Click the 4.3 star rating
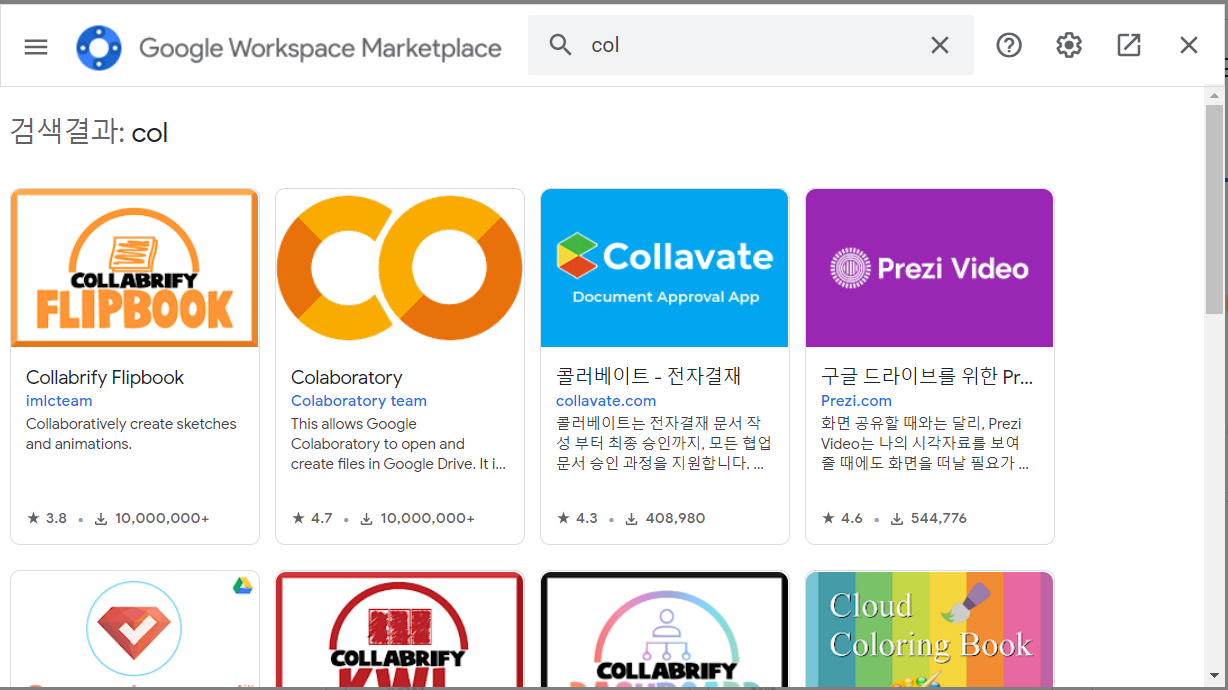The image size is (1228, 690). click(x=577, y=518)
